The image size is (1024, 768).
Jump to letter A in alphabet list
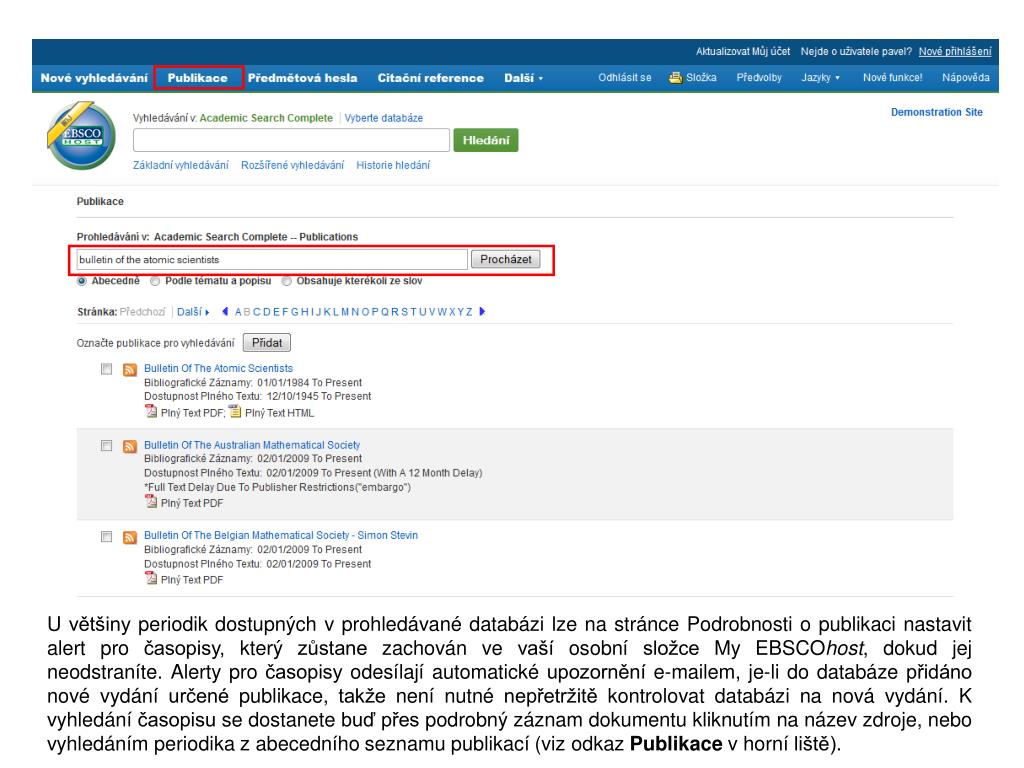[238, 312]
